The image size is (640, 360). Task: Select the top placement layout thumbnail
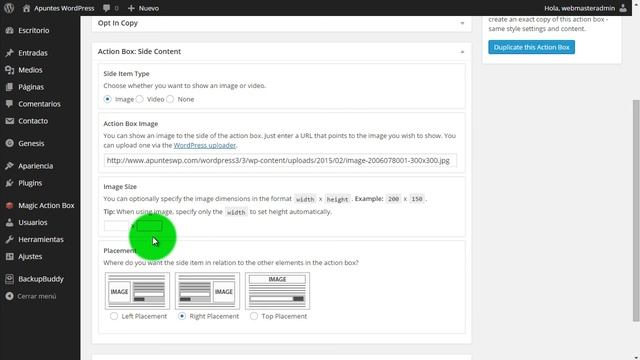[x=278, y=291]
